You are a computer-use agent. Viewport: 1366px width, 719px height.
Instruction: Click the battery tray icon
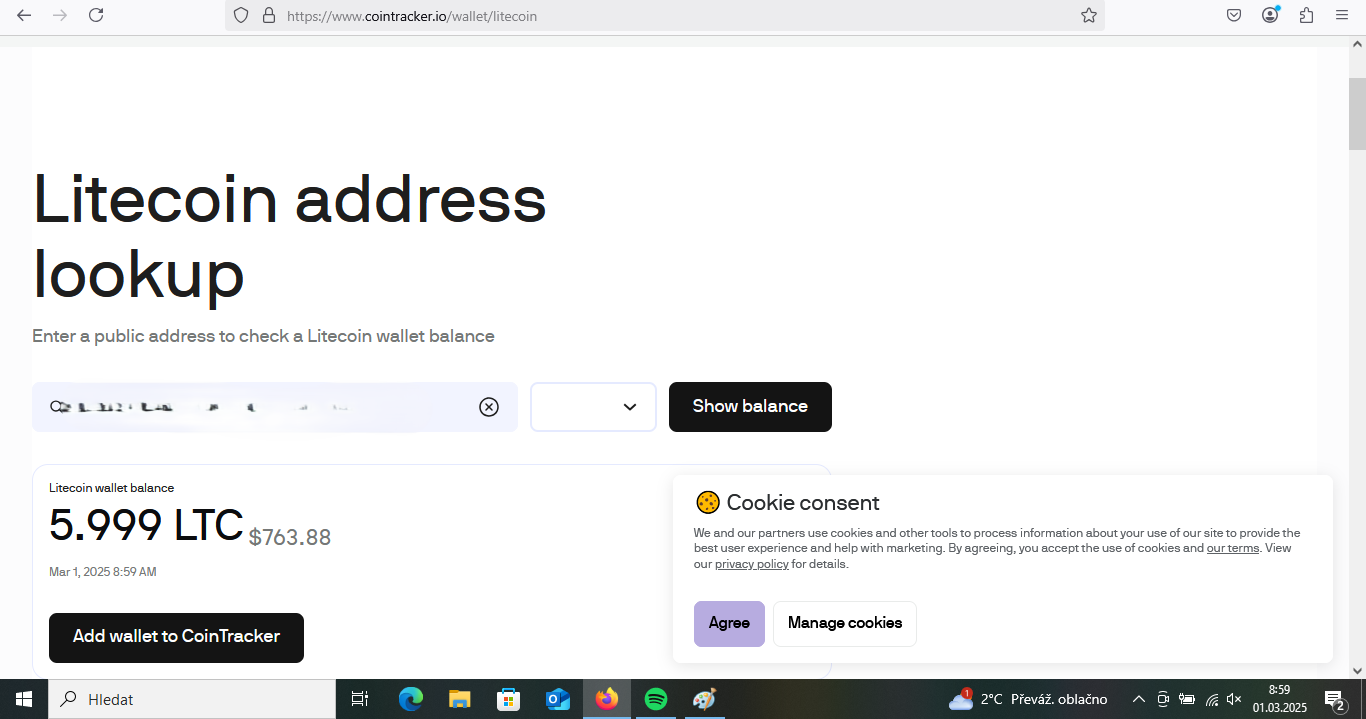[1187, 699]
